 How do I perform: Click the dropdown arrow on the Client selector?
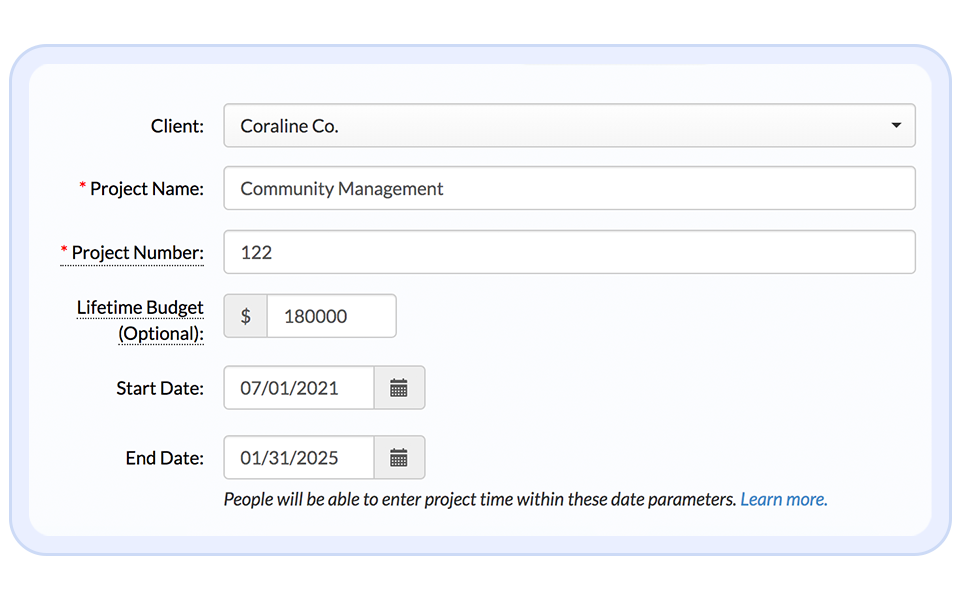click(x=896, y=125)
